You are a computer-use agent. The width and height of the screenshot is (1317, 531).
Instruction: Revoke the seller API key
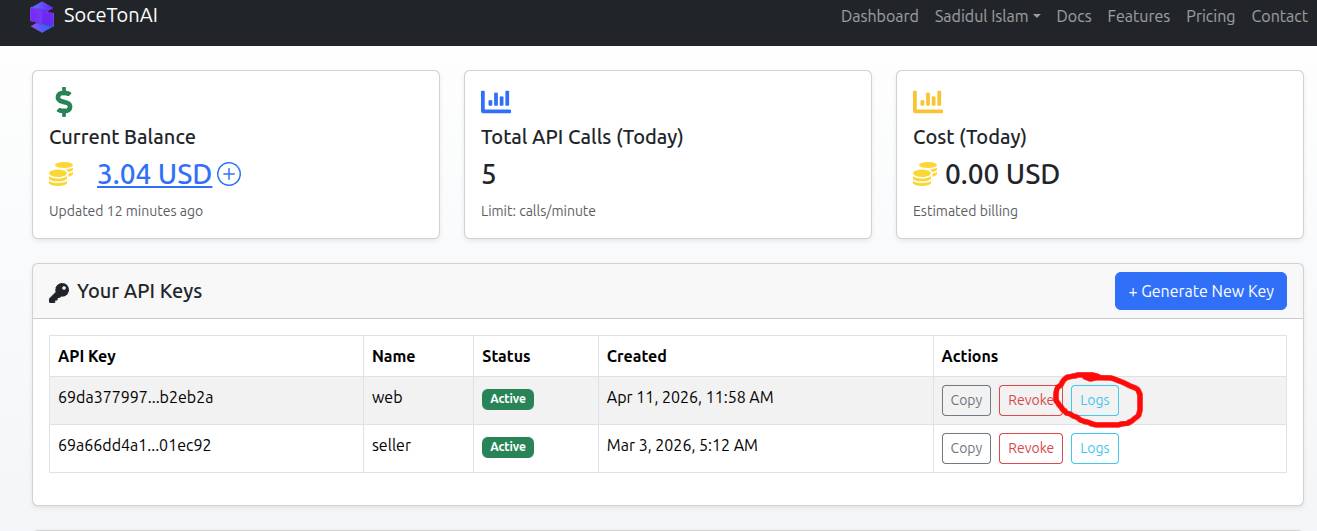[x=1030, y=448]
